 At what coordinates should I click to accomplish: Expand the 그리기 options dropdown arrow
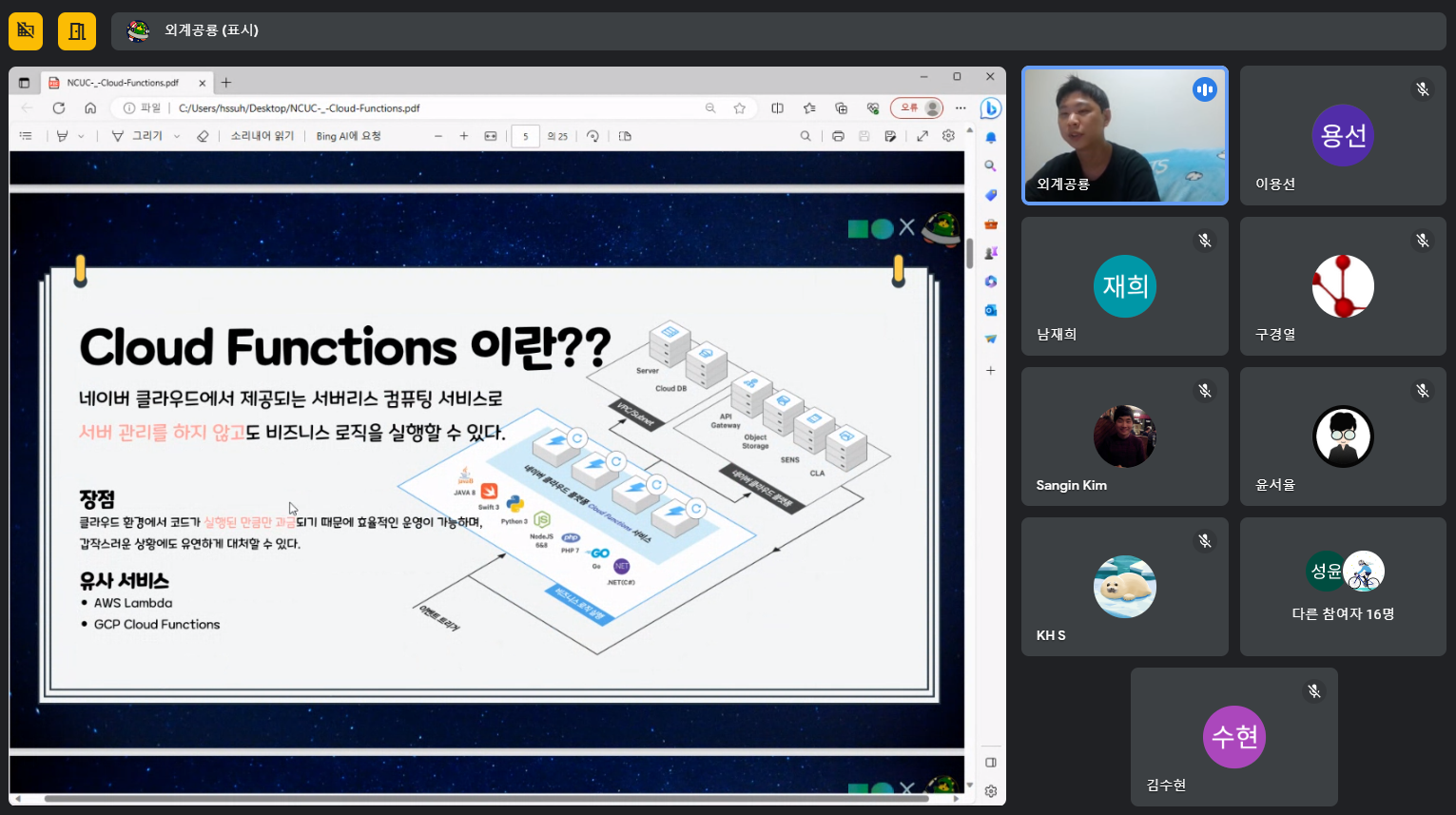pyautogui.click(x=177, y=136)
